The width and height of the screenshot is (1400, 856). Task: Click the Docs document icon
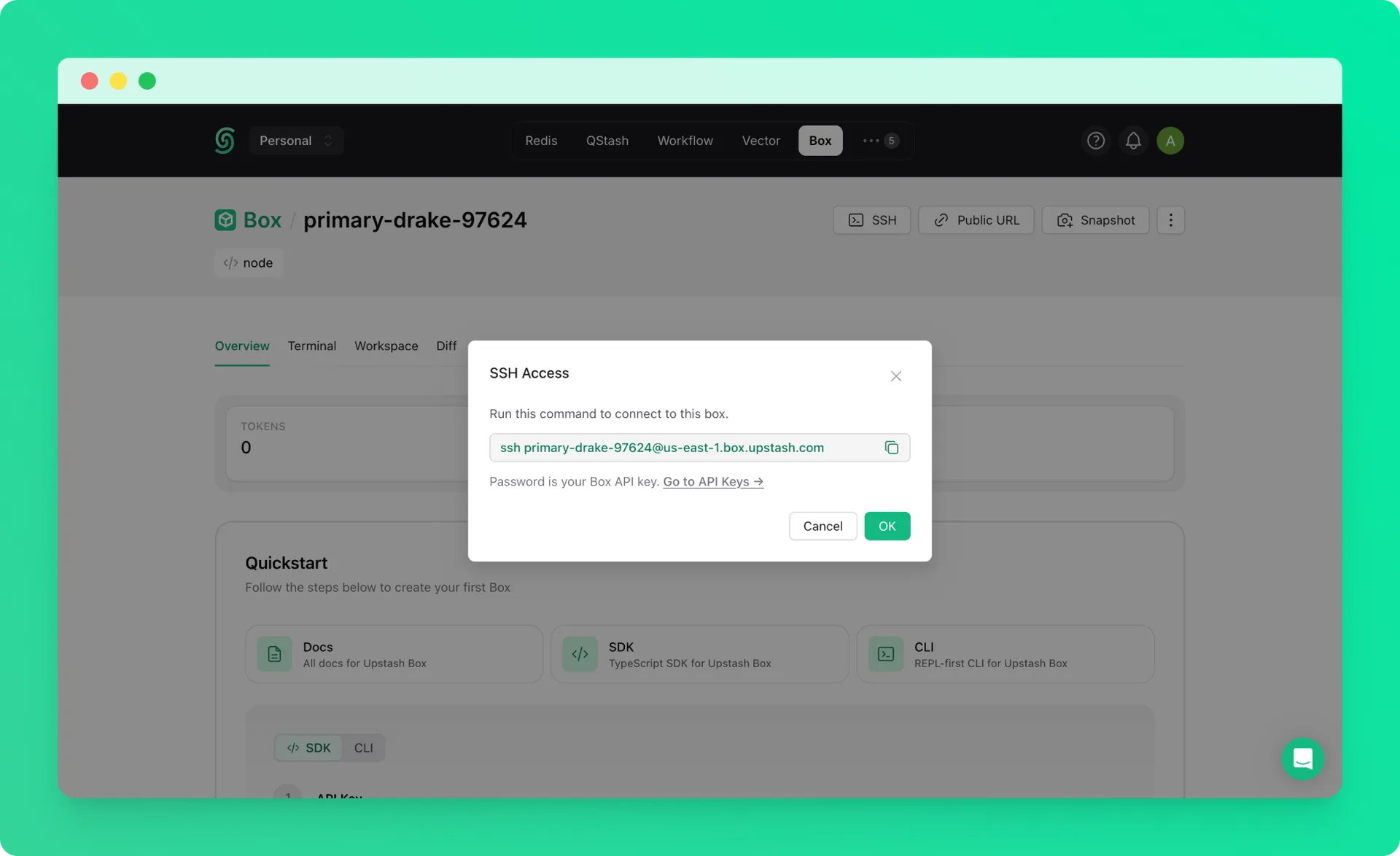[x=274, y=654]
